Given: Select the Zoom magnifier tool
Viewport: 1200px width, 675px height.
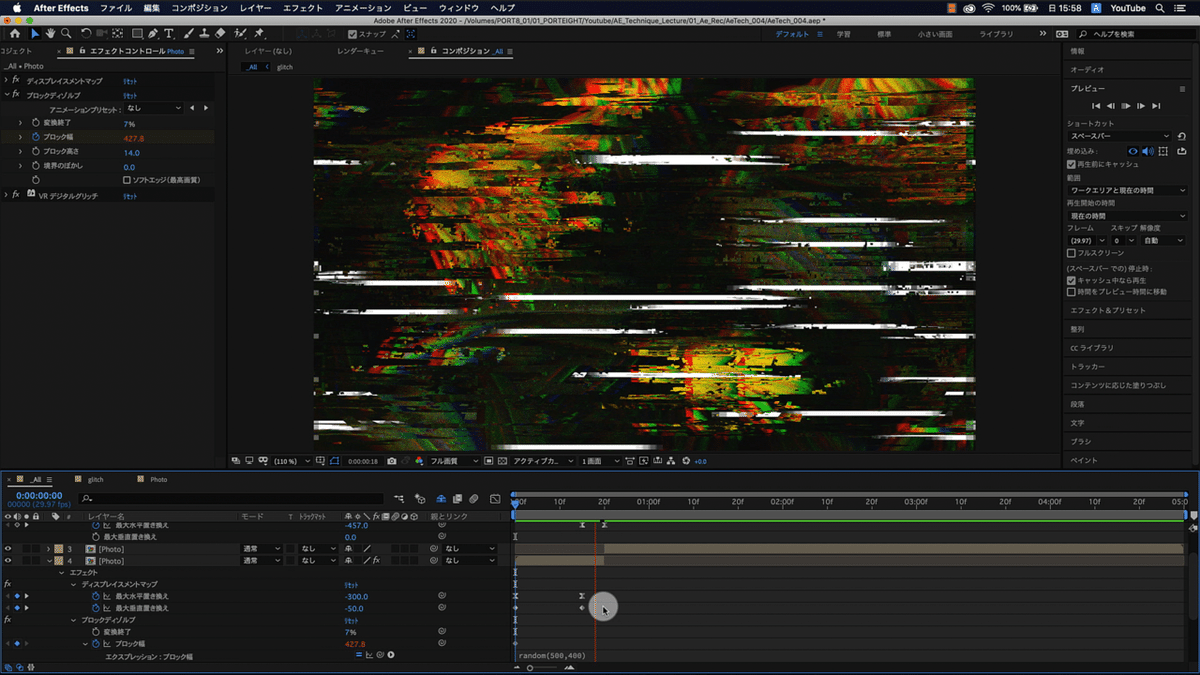Looking at the screenshot, I should coord(66,34).
